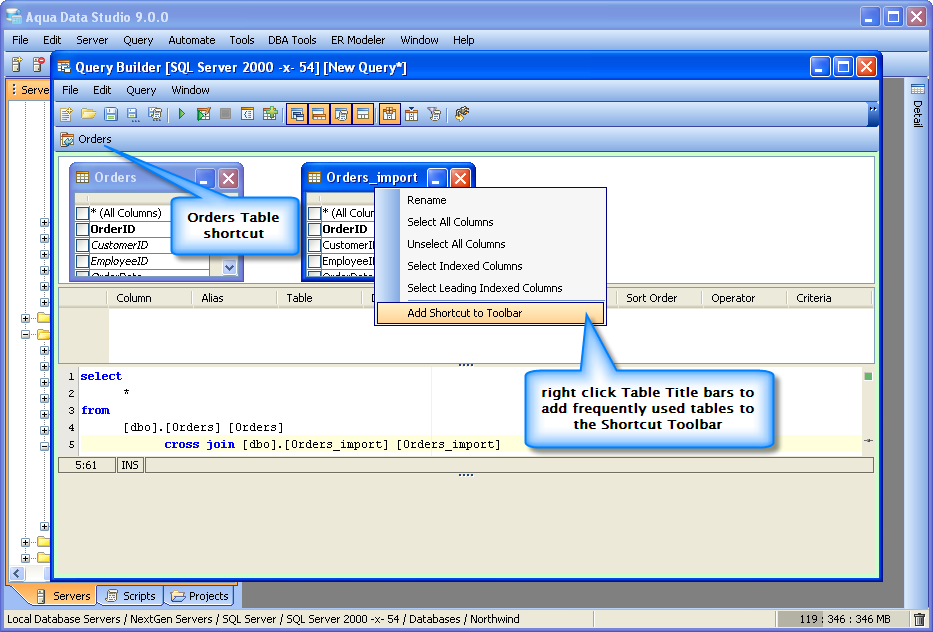Collapse the minus node beside the folder in server tree
This screenshot has width=933, height=632.
[25, 334]
